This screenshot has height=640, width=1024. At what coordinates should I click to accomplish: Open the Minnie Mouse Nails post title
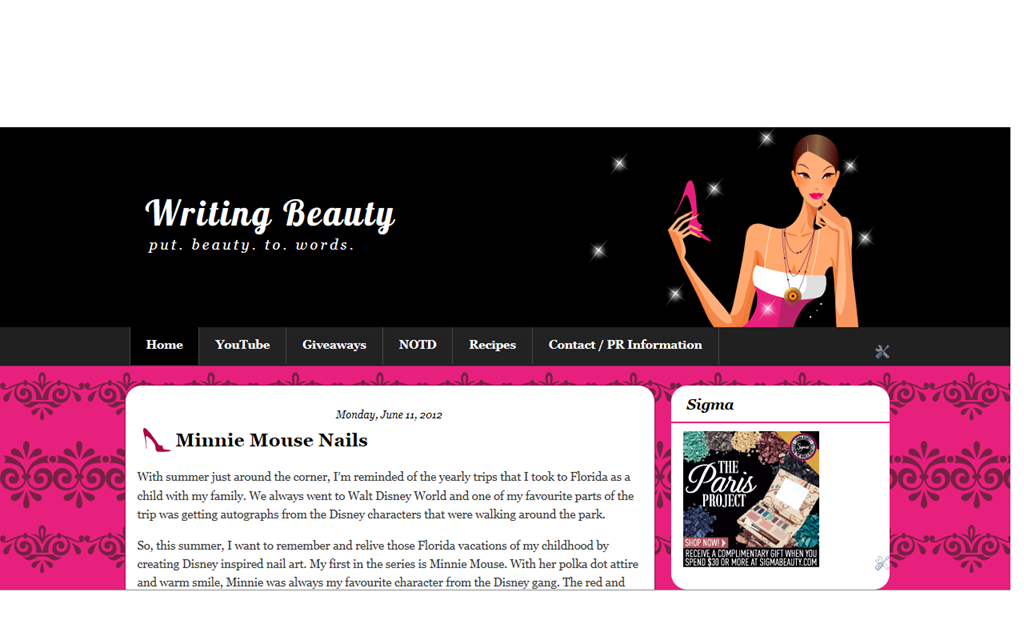[x=272, y=440]
